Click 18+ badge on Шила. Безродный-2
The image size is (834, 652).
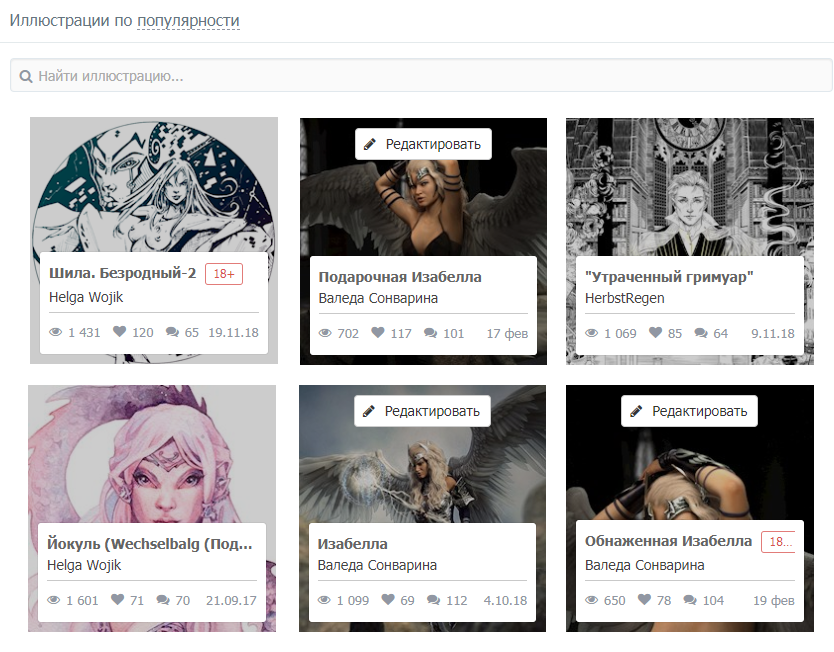click(x=224, y=274)
